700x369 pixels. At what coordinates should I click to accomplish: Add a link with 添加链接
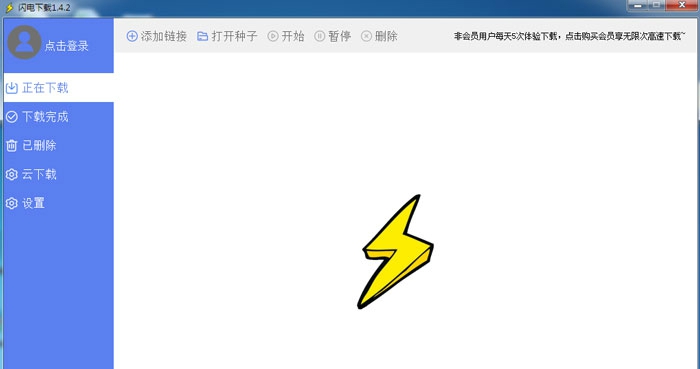[164, 36]
